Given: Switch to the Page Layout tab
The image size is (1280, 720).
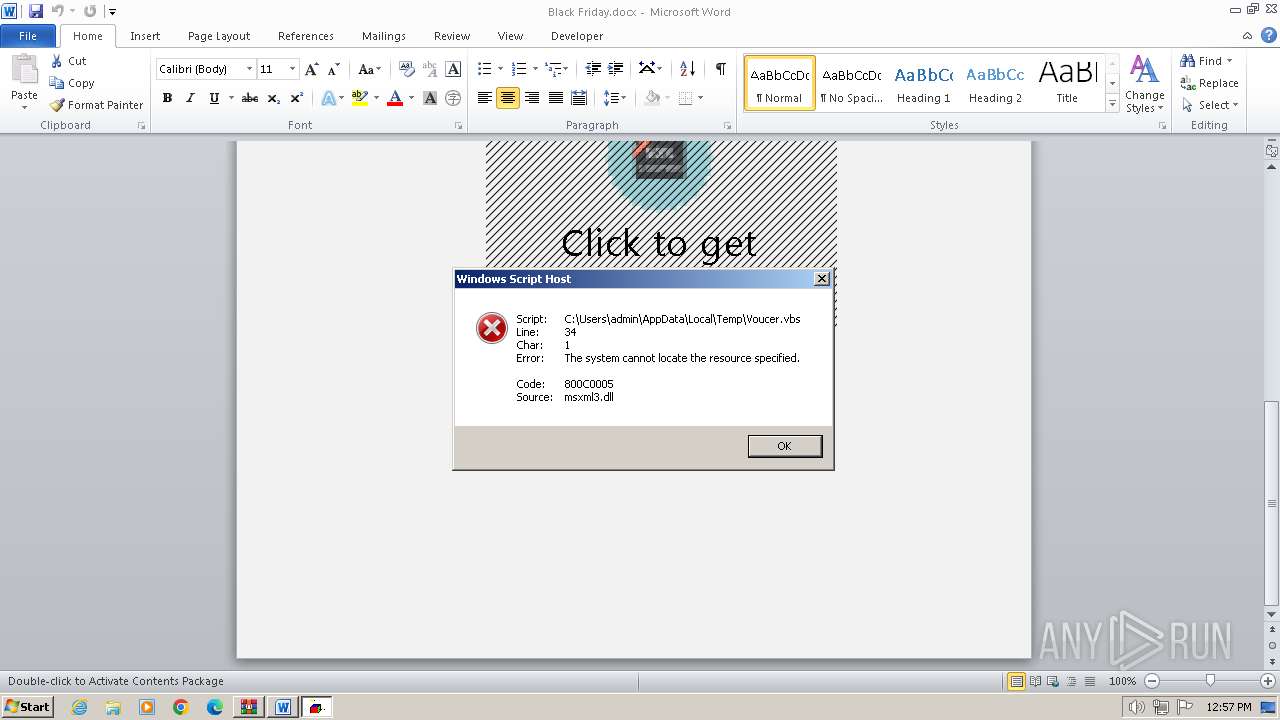Looking at the screenshot, I should tap(219, 36).
